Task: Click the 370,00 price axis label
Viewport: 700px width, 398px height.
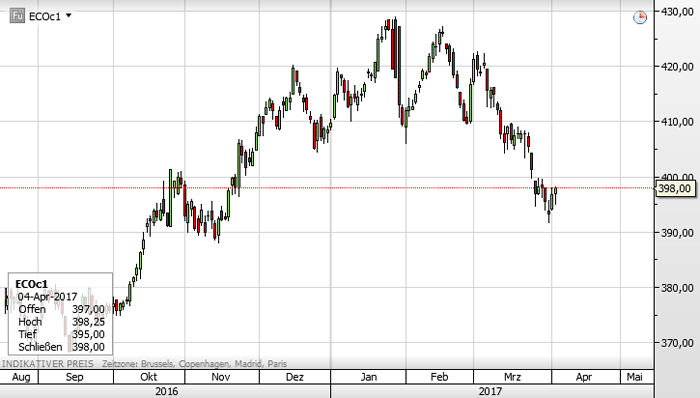Action: coord(677,343)
